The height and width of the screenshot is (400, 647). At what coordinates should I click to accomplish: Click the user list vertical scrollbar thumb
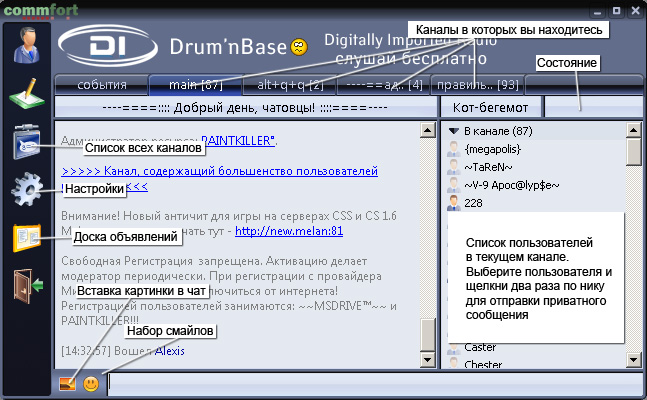click(x=633, y=150)
